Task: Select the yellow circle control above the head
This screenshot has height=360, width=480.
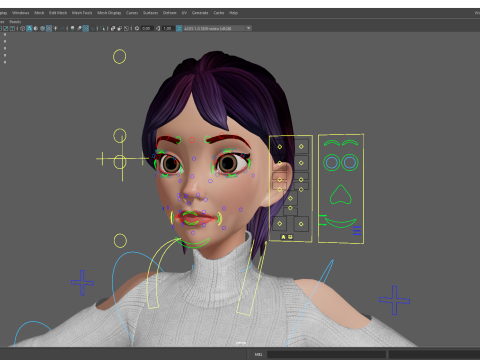Action: point(119,57)
